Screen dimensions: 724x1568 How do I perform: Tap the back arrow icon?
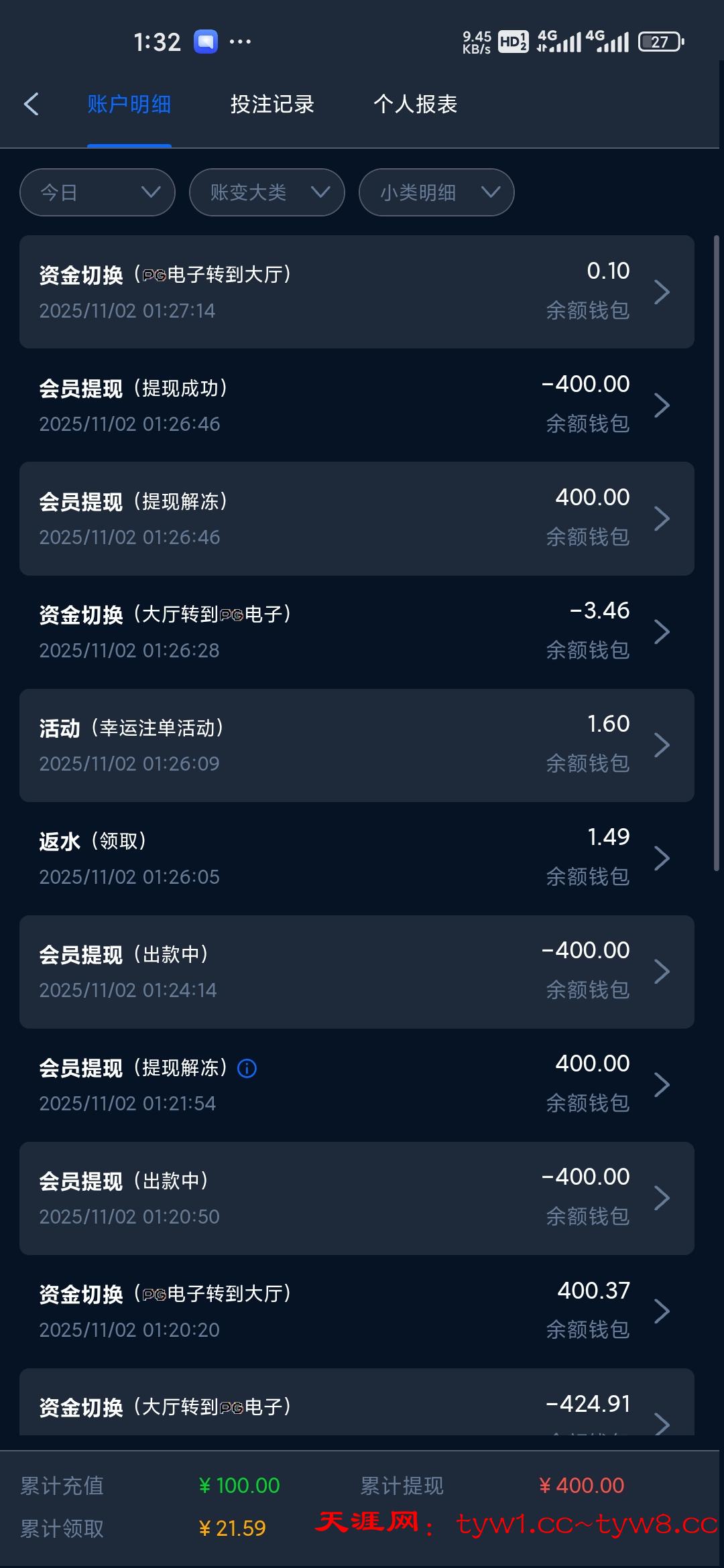32,104
